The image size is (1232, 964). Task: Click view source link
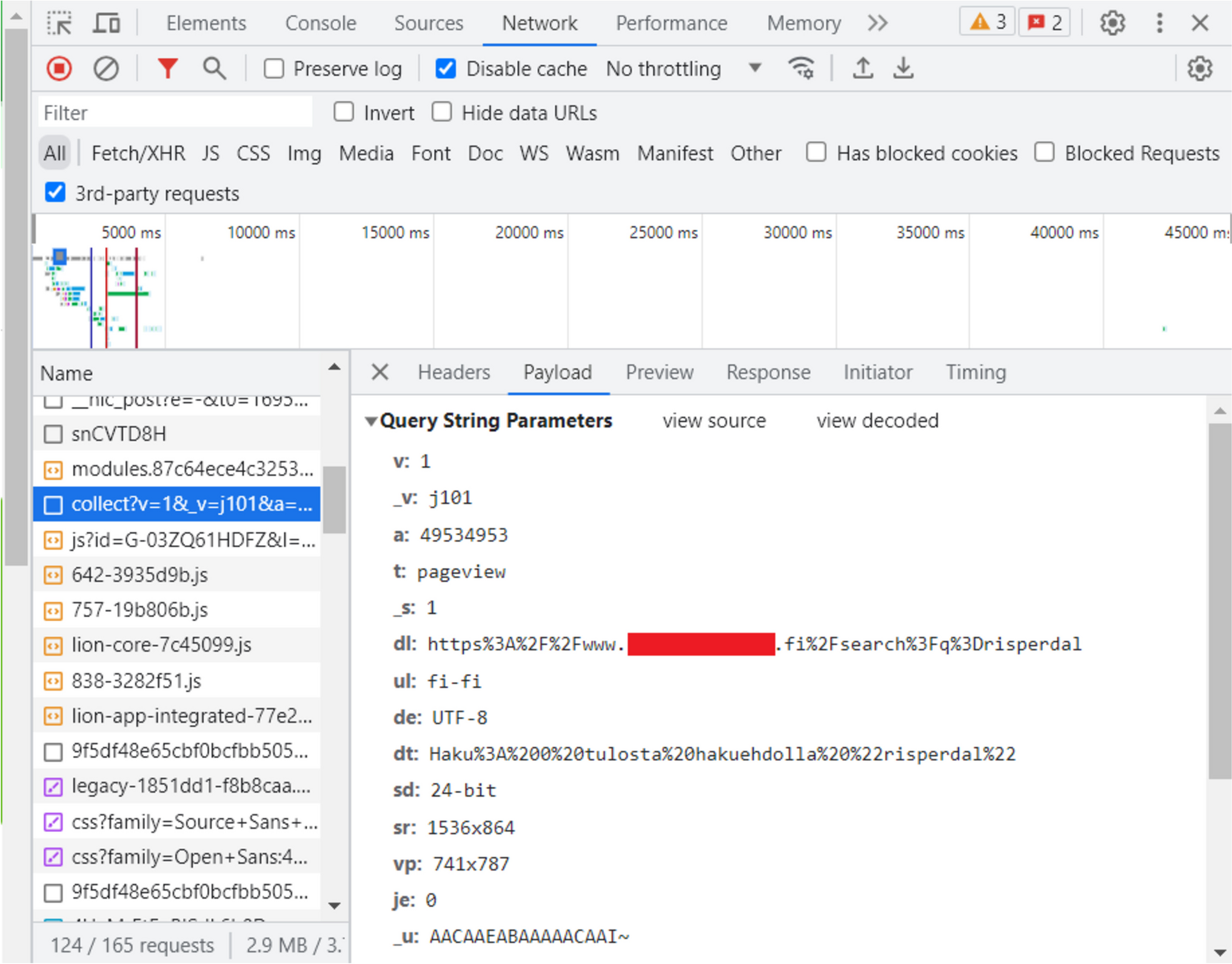(x=714, y=421)
